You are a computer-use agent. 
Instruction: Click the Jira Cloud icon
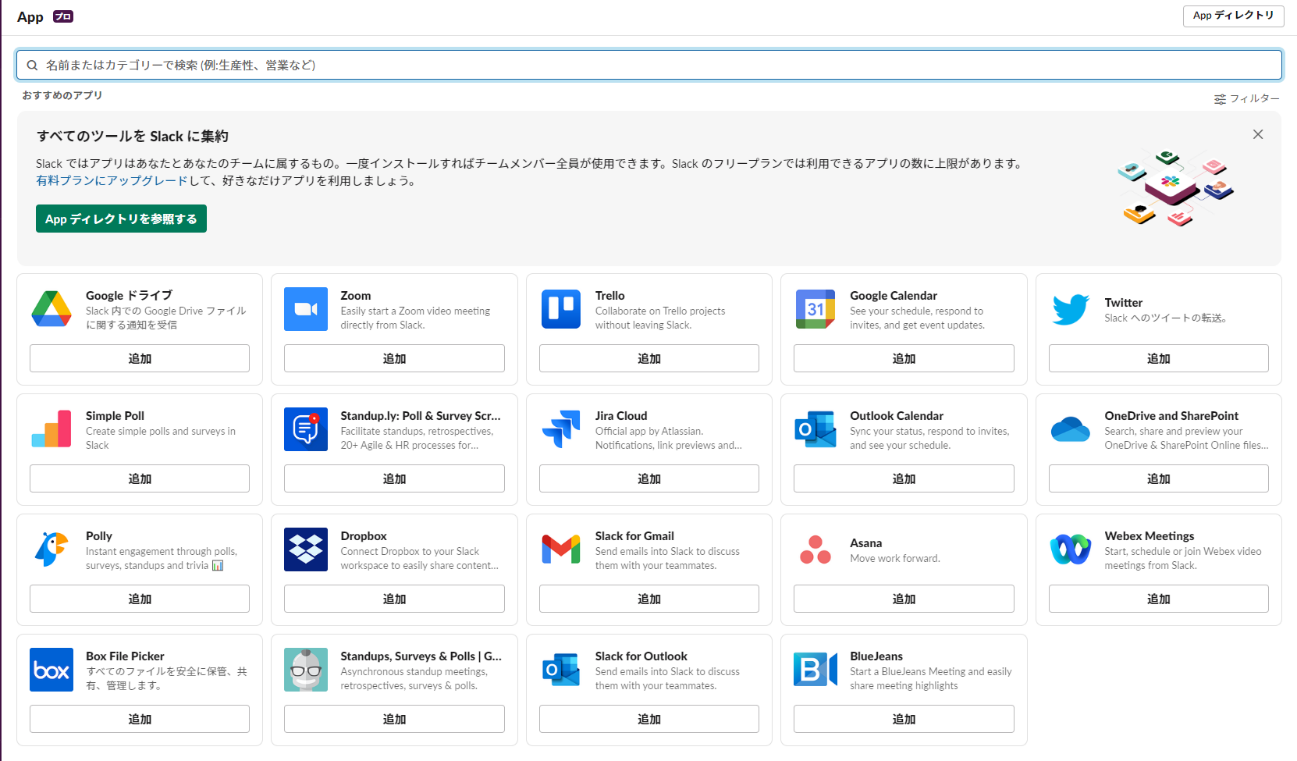click(x=561, y=429)
